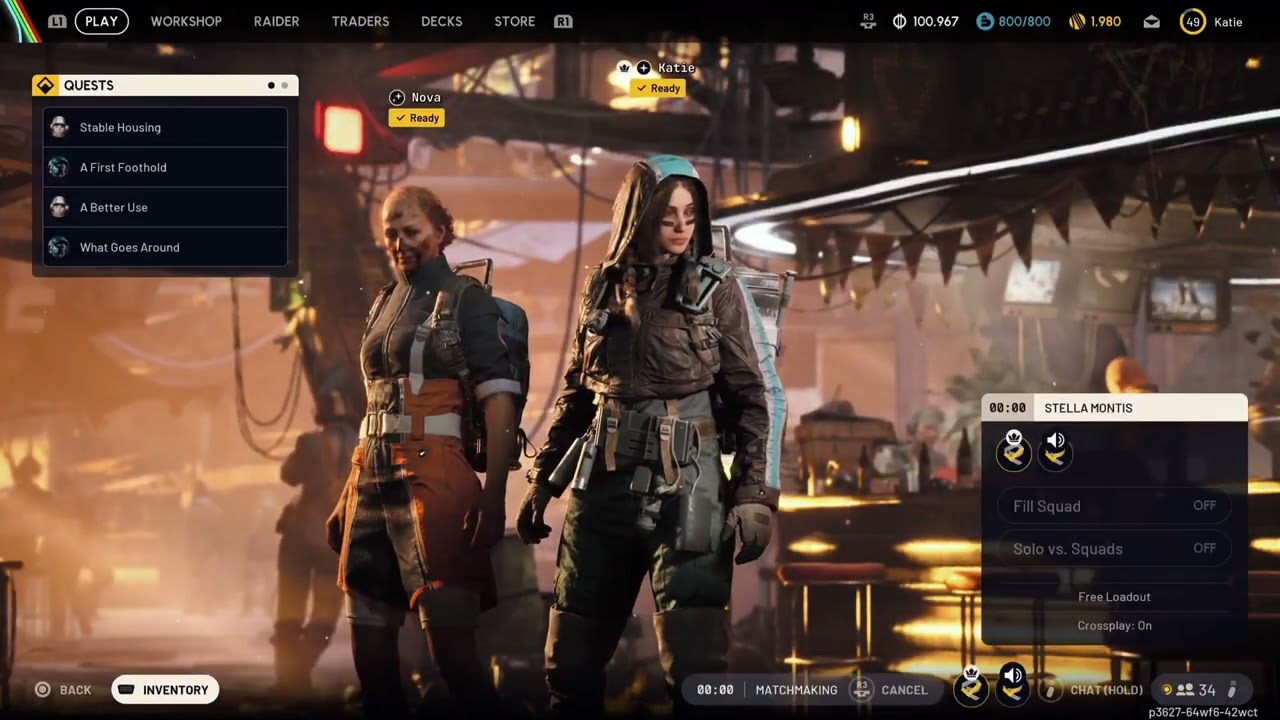Toggle the Solo vs. Squads option
Image resolution: width=1280 pixels, height=720 pixels.
point(1114,548)
